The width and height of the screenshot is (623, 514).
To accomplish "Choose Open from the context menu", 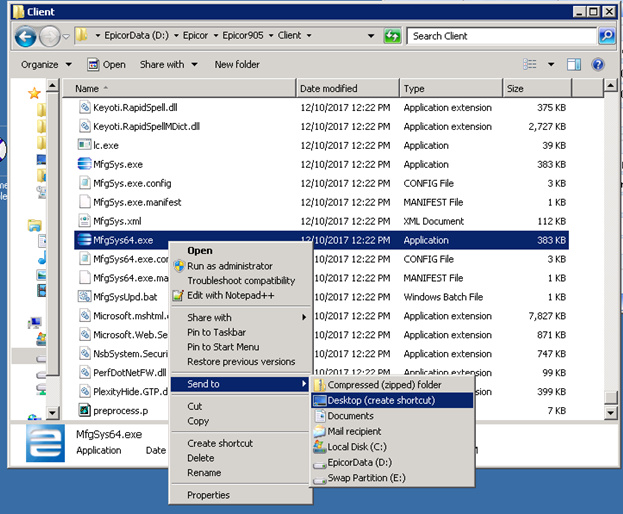I will (x=240, y=251).
